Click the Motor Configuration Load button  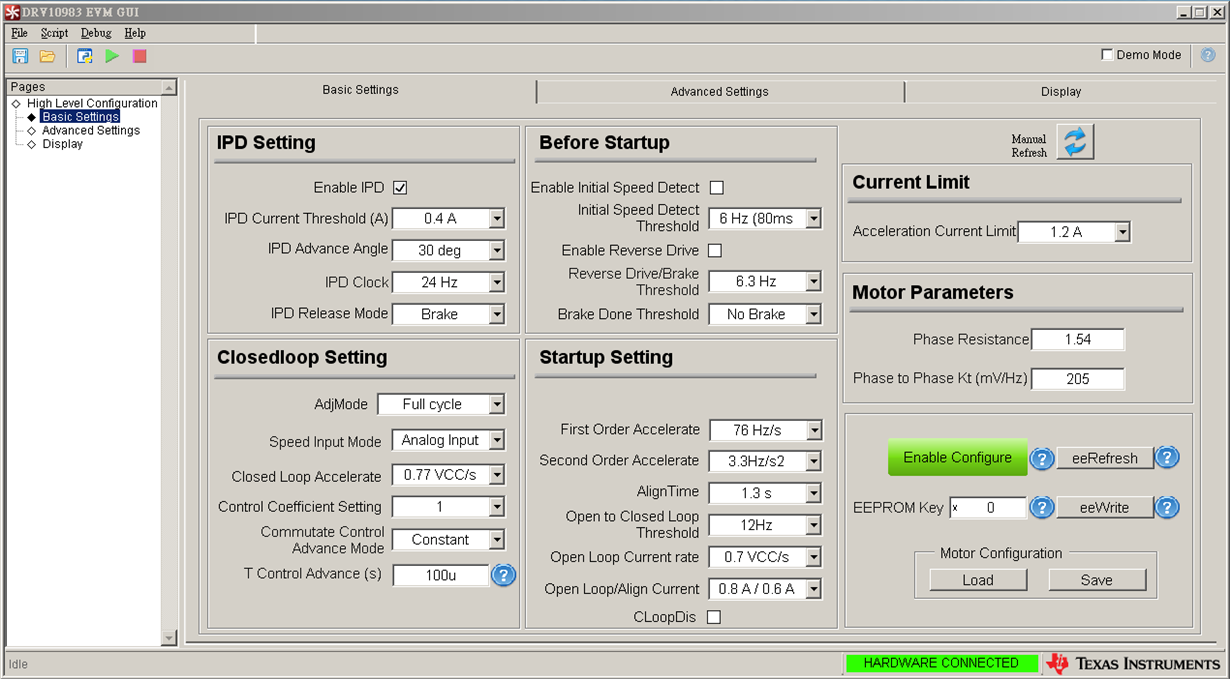pos(978,580)
